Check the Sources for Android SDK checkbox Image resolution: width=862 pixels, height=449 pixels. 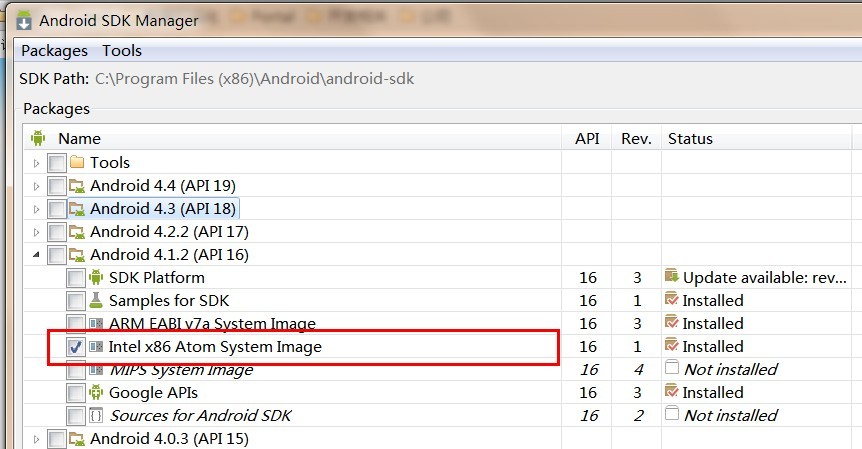(75, 416)
